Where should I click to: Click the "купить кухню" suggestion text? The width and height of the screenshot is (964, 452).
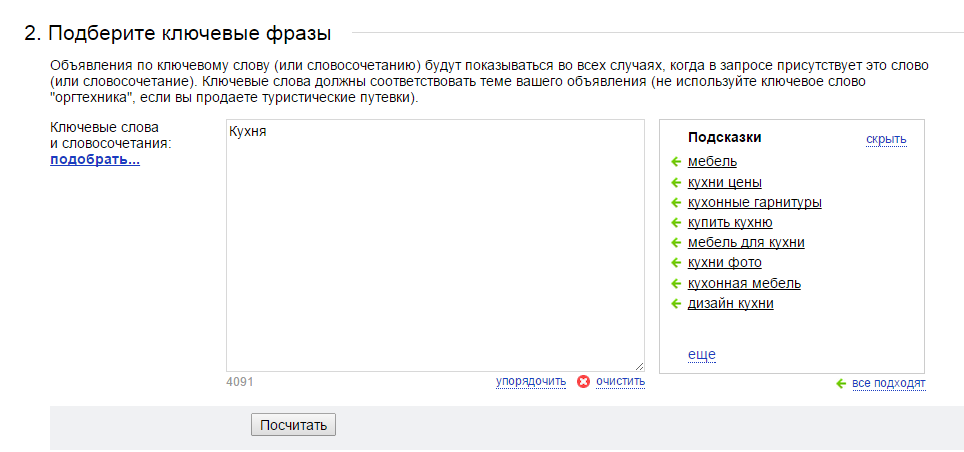tap(730, 223)
